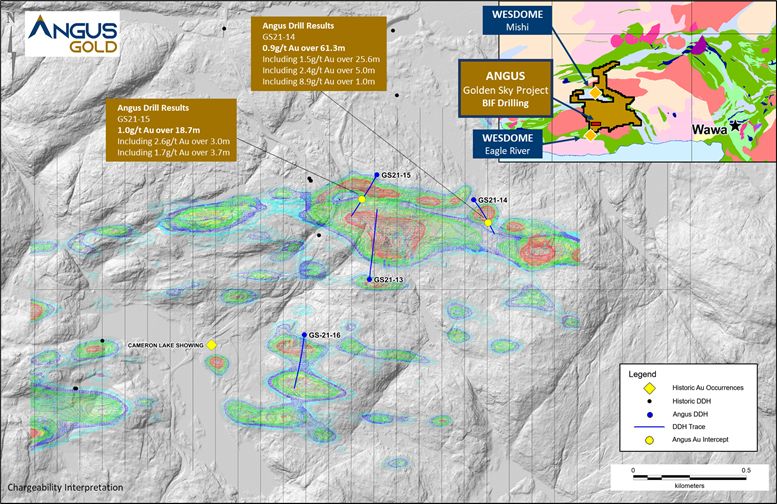Click the GS21-15 hole label text
Viewport: 777px width, 504px height.
(396, 175)
